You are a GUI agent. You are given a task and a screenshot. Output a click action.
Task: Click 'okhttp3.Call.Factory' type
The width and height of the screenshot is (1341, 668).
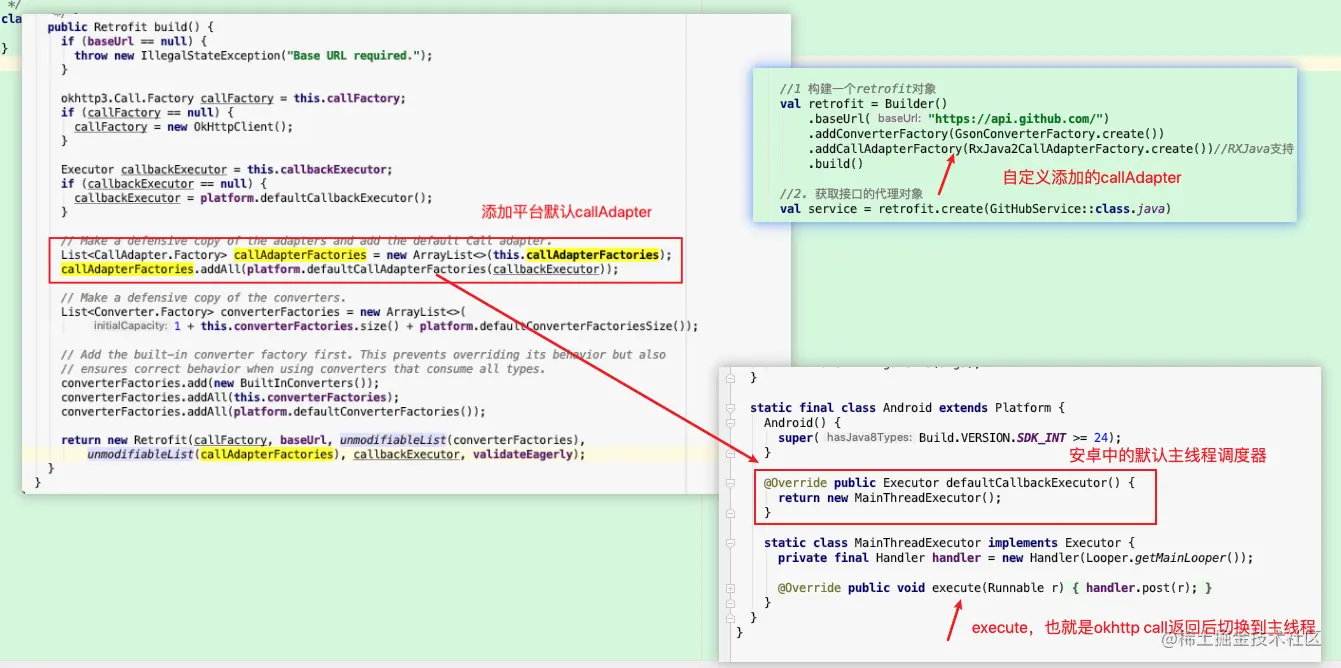[x=127, y=98]
